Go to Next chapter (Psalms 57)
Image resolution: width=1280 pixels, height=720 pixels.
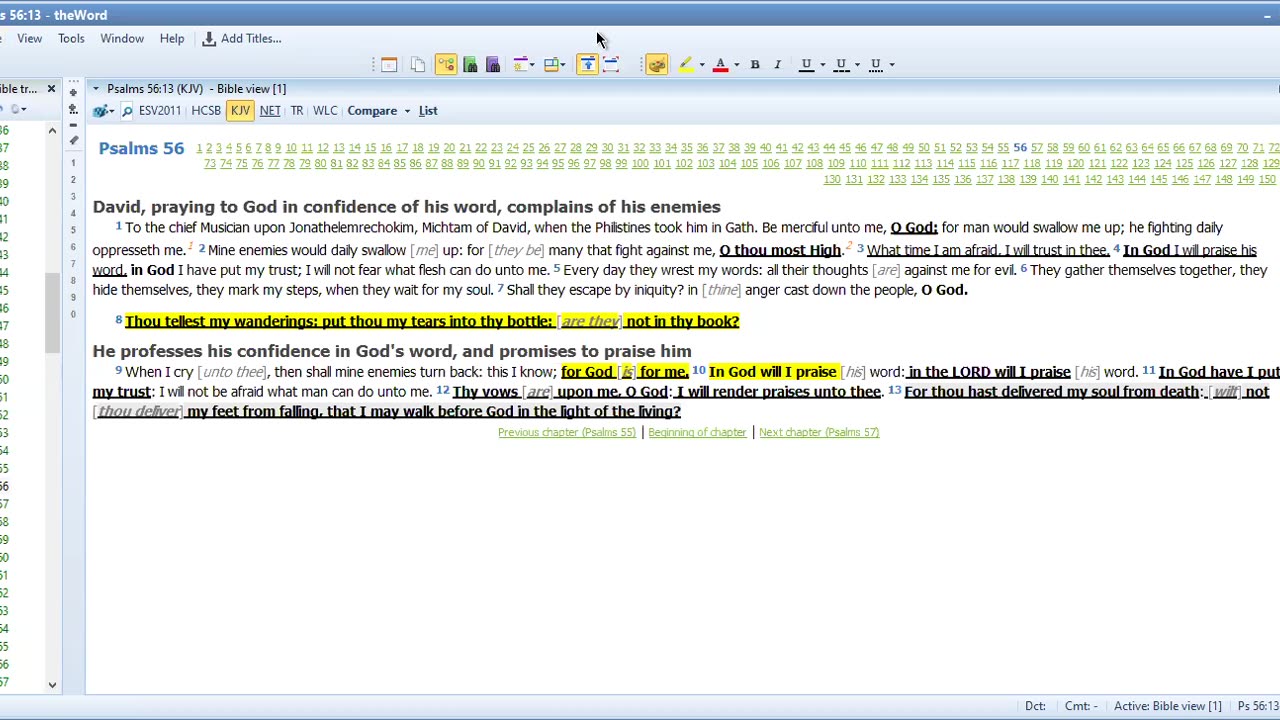coord(819,432)
